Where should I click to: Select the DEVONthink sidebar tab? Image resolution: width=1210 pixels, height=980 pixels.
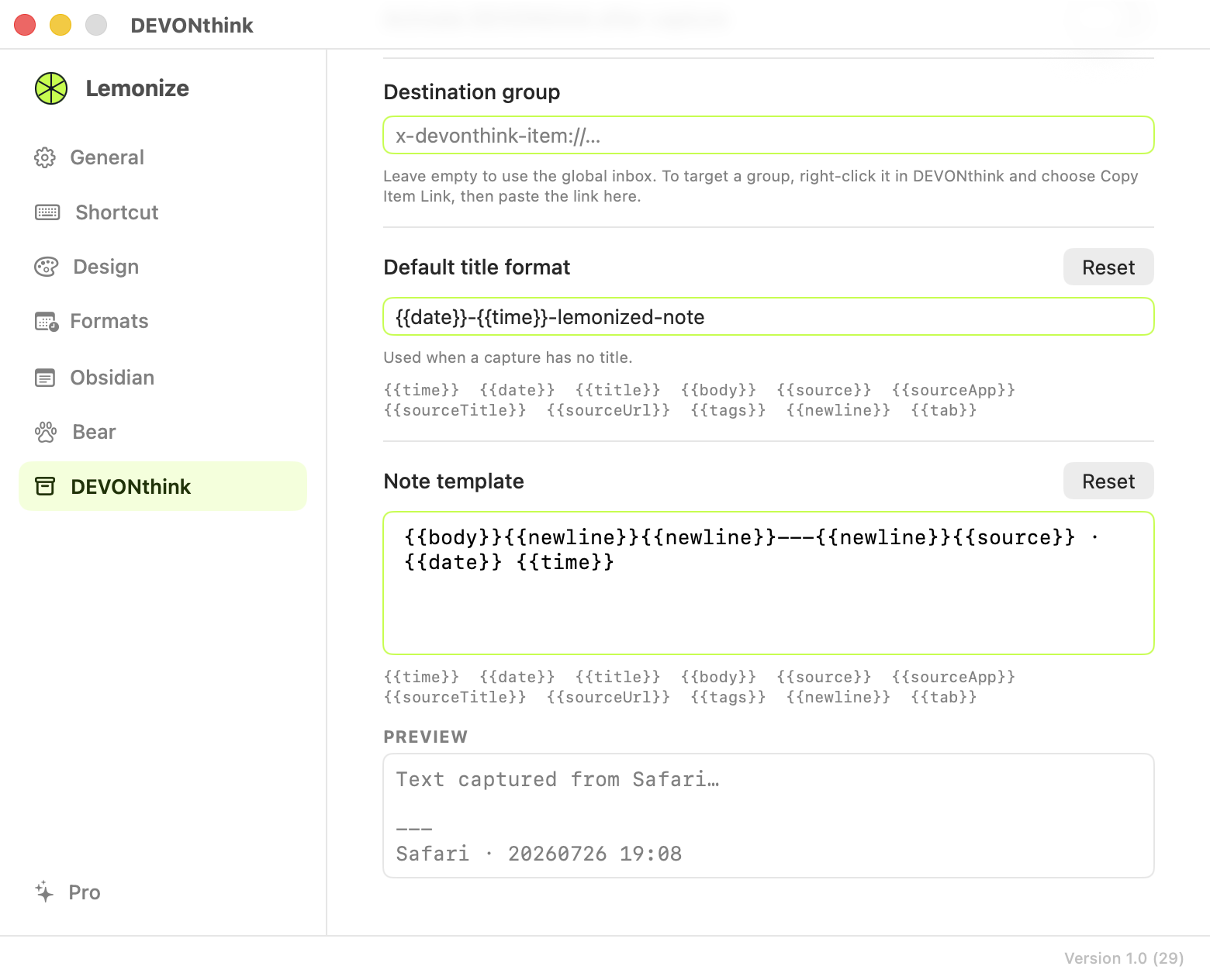tap(163, 486)
